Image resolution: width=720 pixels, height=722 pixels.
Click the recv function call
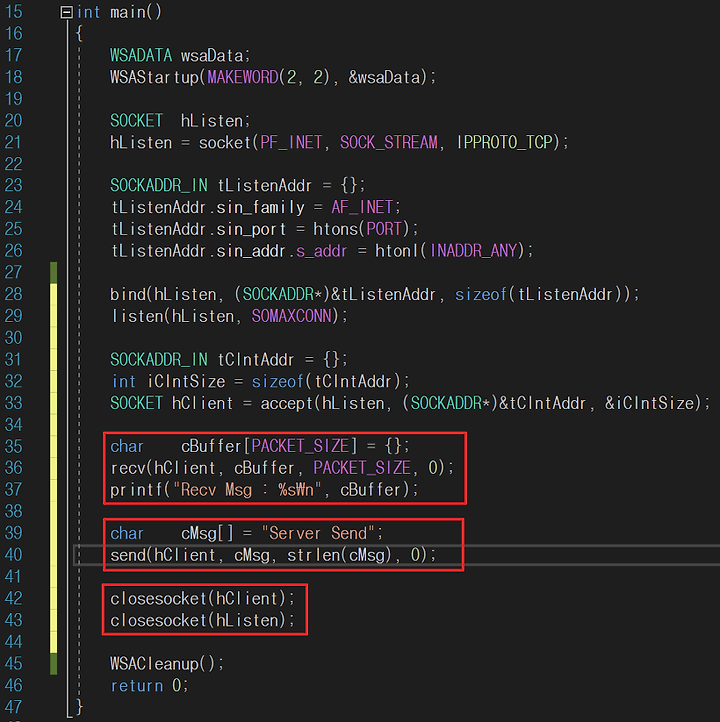pos(128,468)
